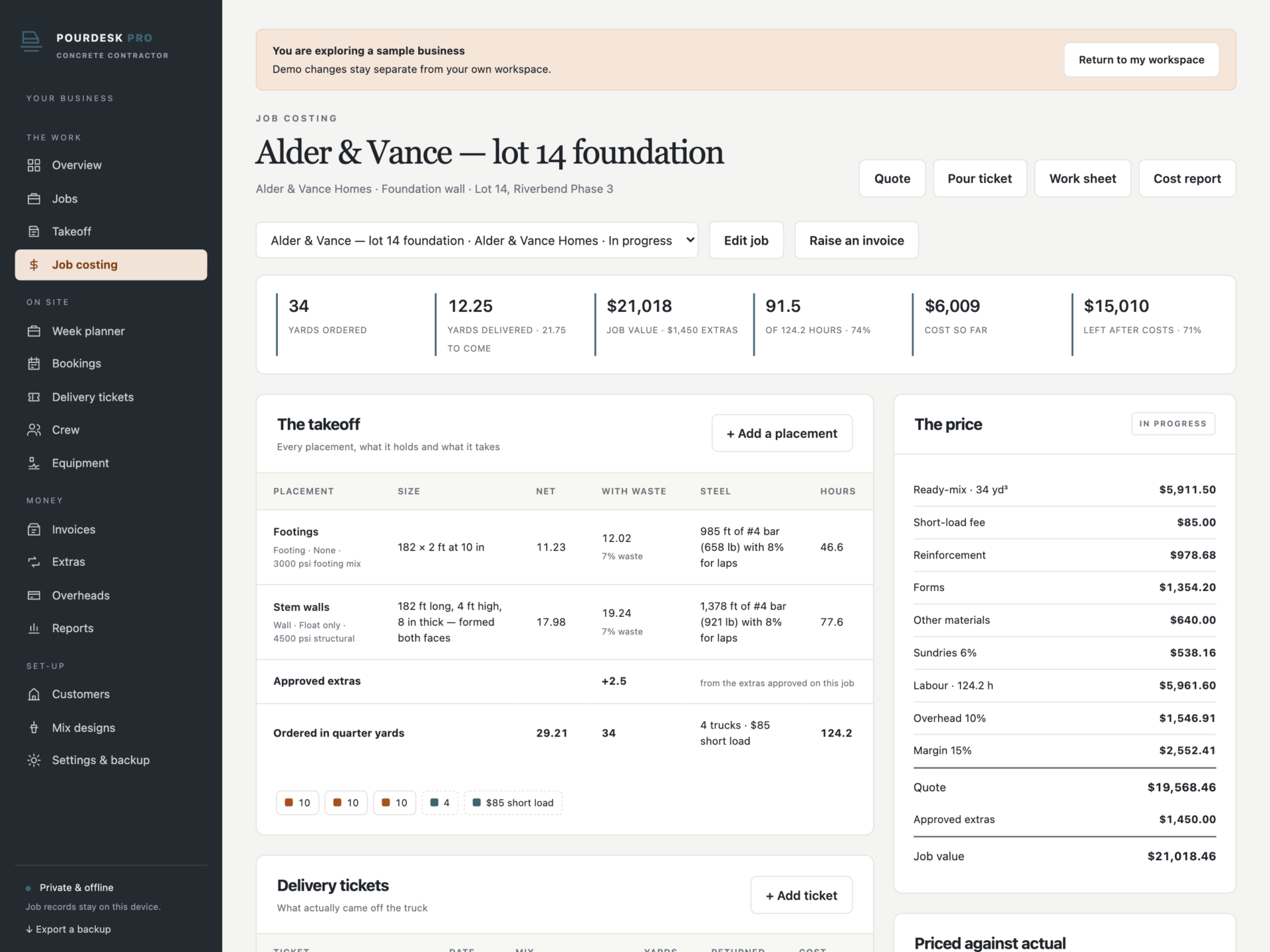Click the Crew people icon

[x=34, y=430]
